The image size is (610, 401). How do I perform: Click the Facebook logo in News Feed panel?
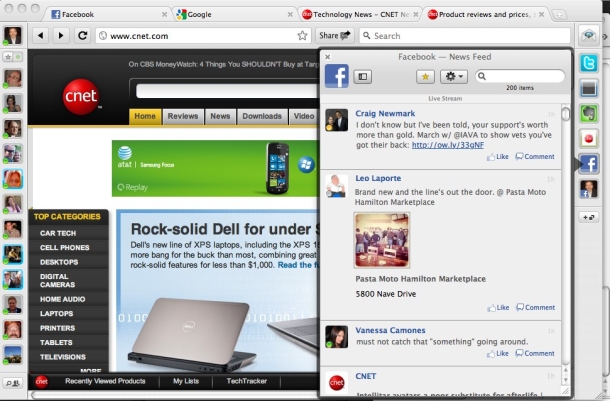pyautogui.click(x=337, y=76)
